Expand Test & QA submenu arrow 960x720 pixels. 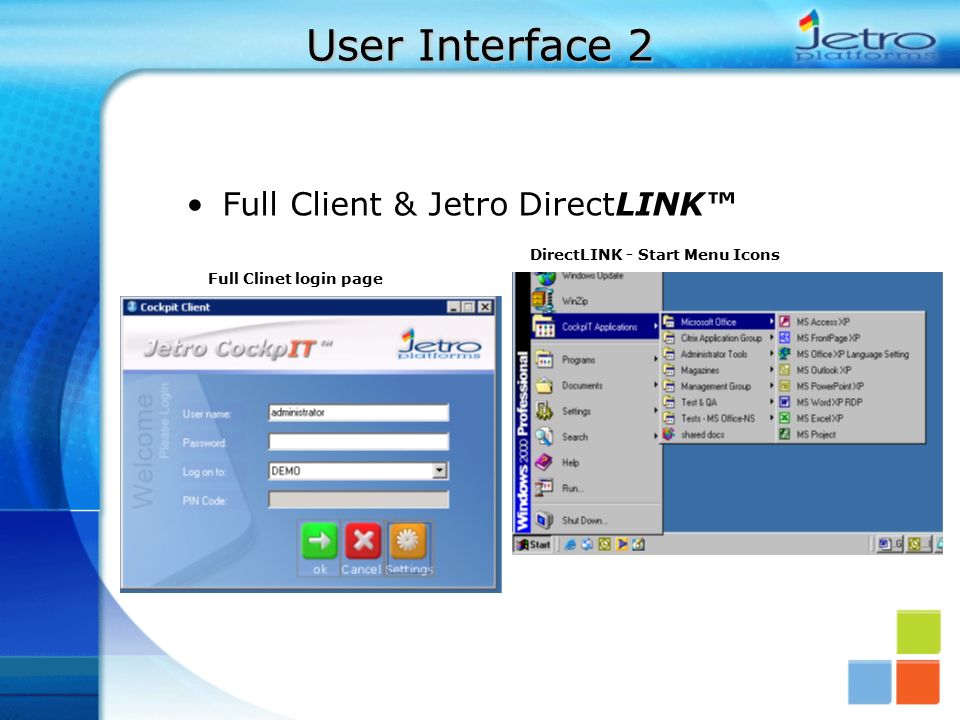[771, 402]
